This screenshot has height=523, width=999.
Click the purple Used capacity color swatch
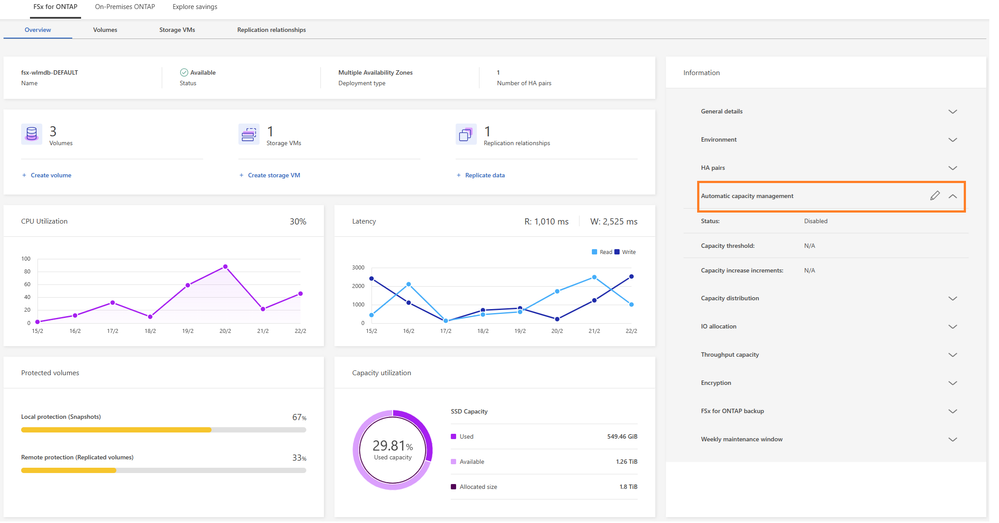pyautogui.click(x=454, y=437)
